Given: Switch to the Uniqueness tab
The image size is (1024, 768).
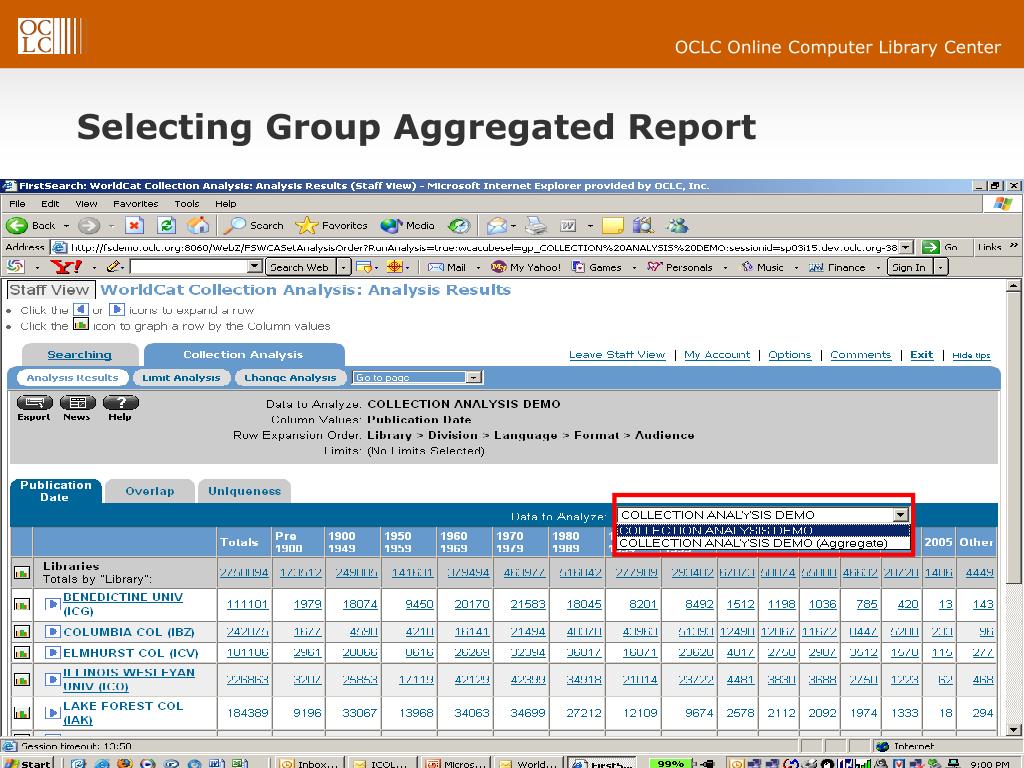Looking at the screenshot, I should pos(244,491).
